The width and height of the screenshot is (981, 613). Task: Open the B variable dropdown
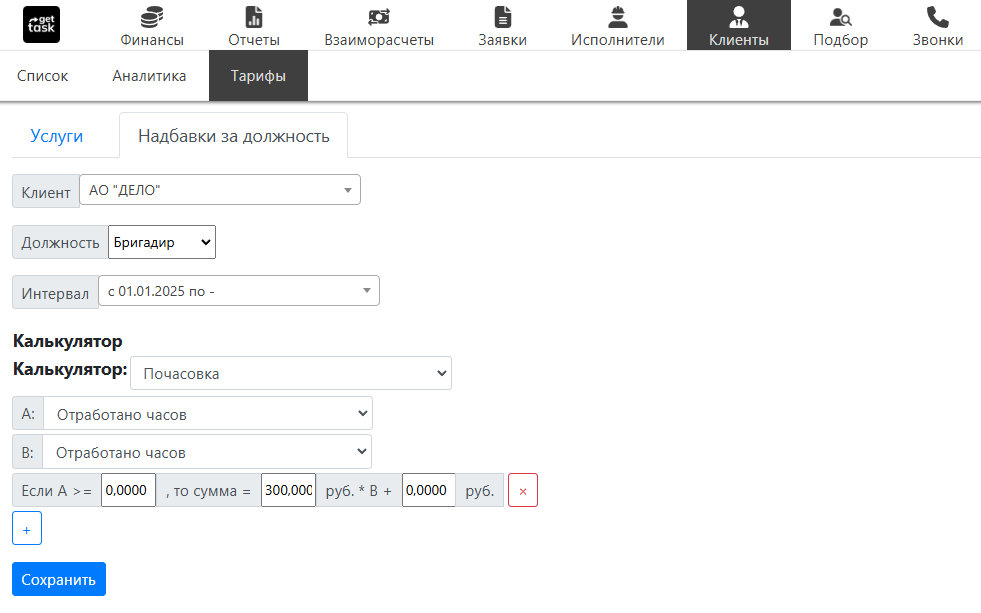pos(207,451)
